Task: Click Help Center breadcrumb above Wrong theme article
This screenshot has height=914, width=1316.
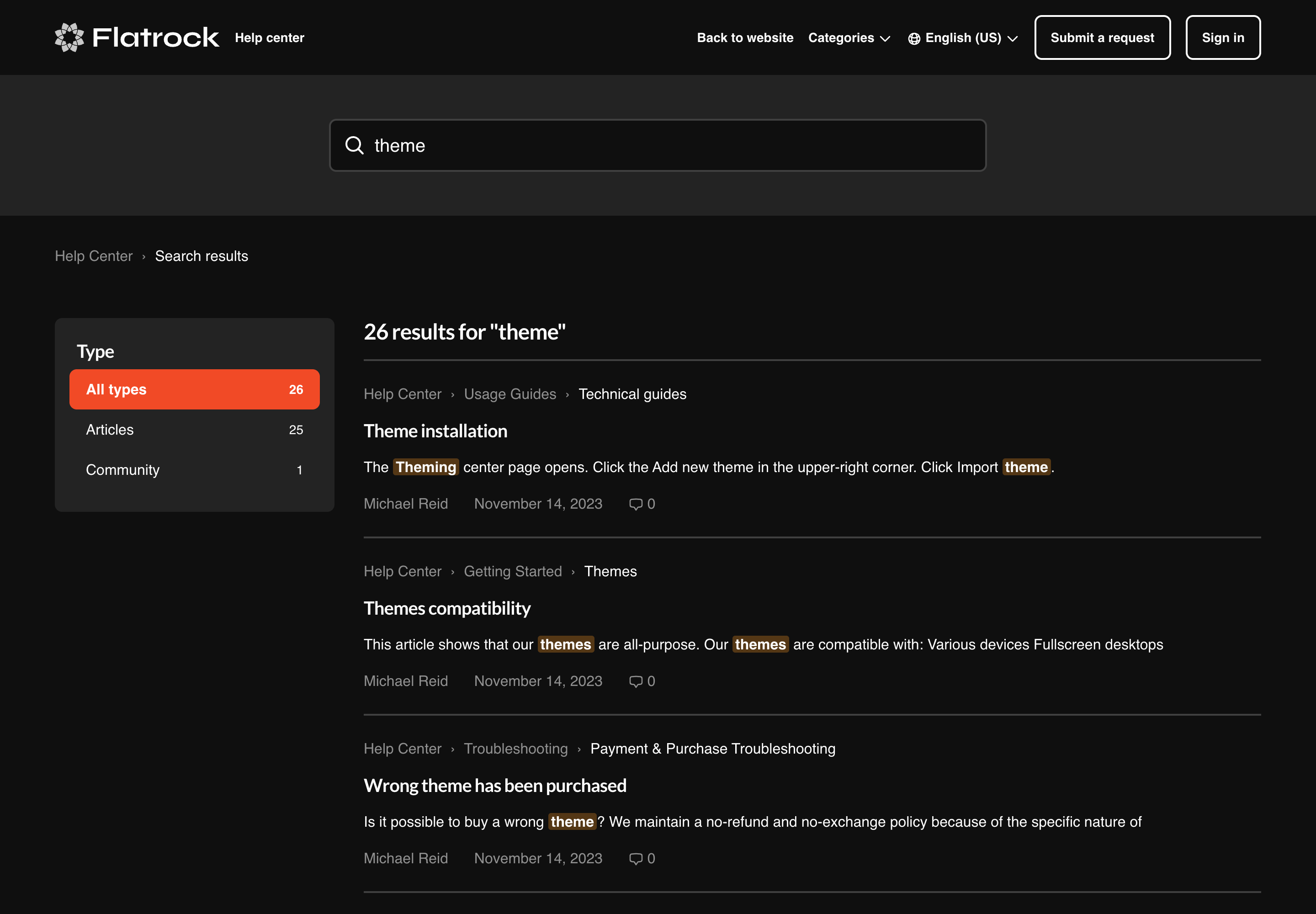Action: tap(403, 749)
